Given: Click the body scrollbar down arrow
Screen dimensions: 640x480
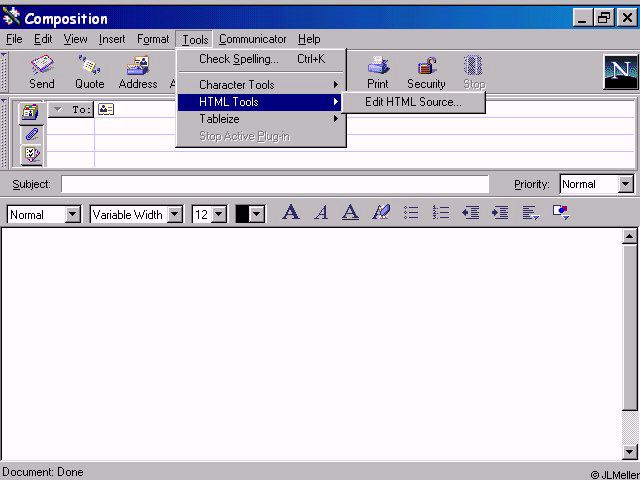Looking at the screenshot, I should 630,452.
